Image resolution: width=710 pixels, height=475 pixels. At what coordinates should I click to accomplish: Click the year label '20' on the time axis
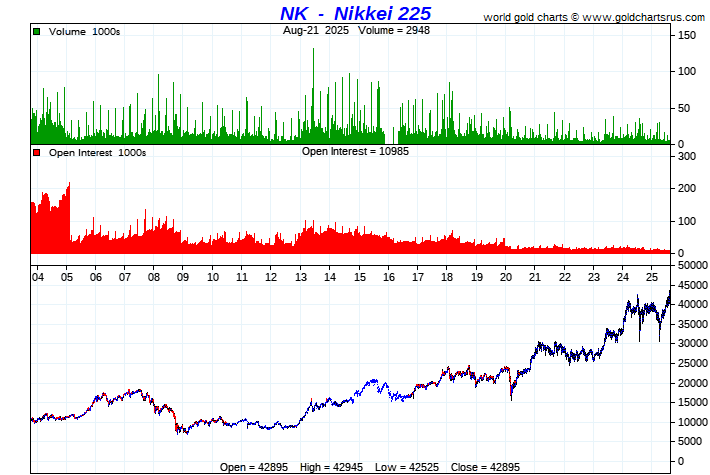pos(506,277)
